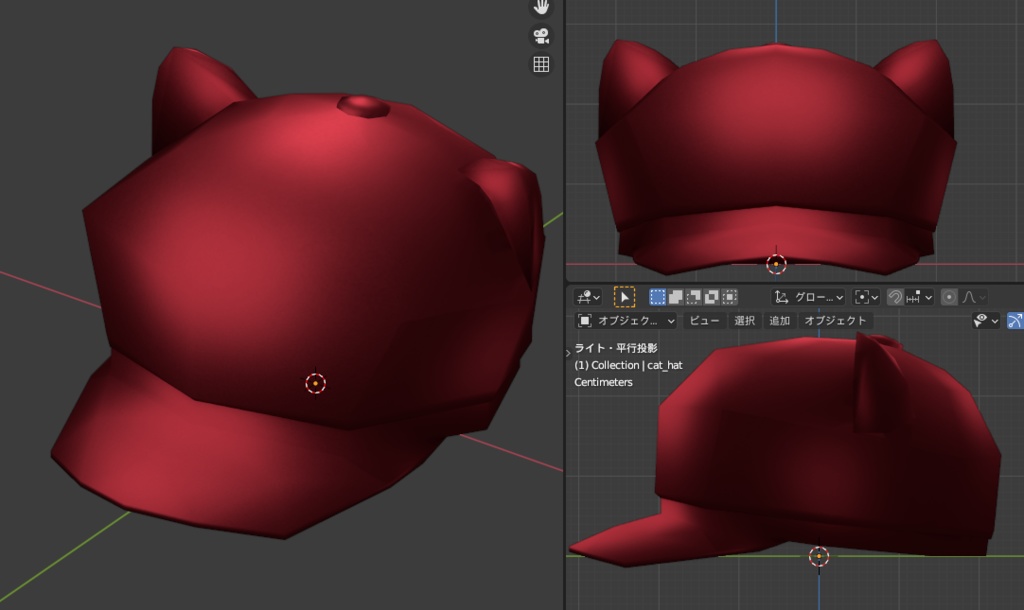Open the 追加 menu

(x=780, y=321)
